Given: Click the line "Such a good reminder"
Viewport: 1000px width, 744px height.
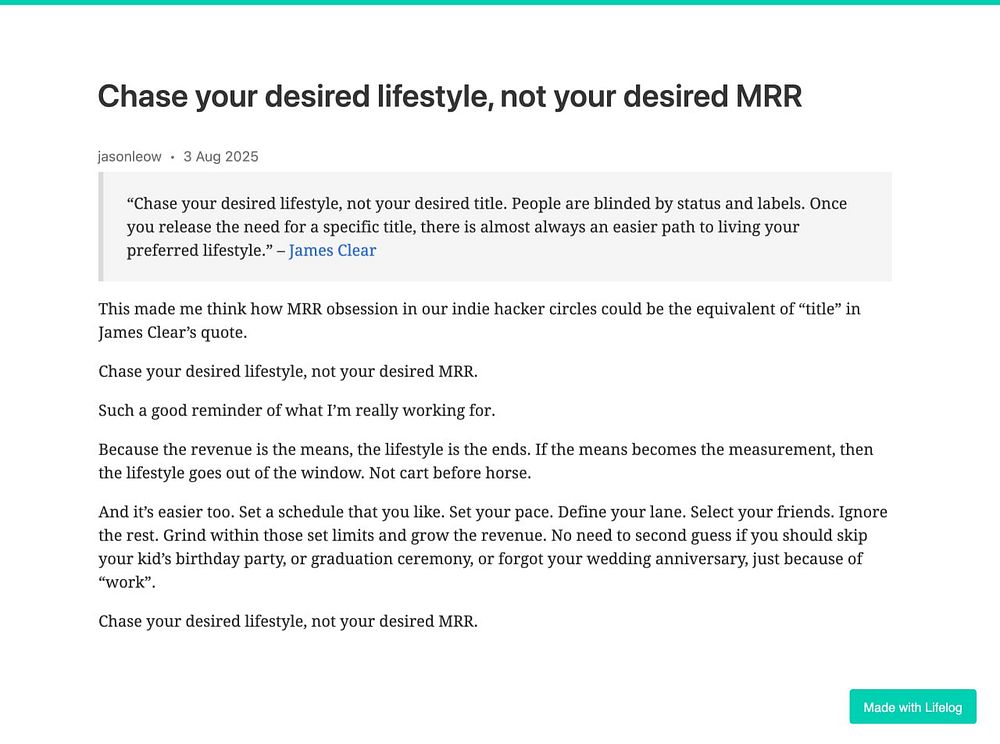Looking at the screenshot, I should tap(296, 410).
